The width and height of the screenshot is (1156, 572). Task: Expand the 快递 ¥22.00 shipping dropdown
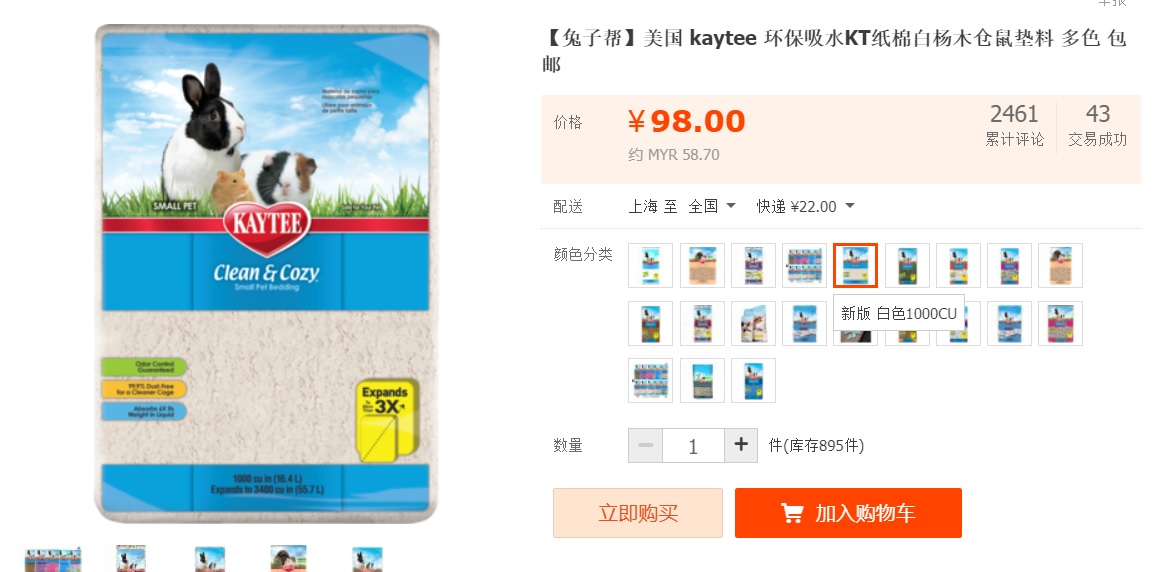[x=805, y=206]
